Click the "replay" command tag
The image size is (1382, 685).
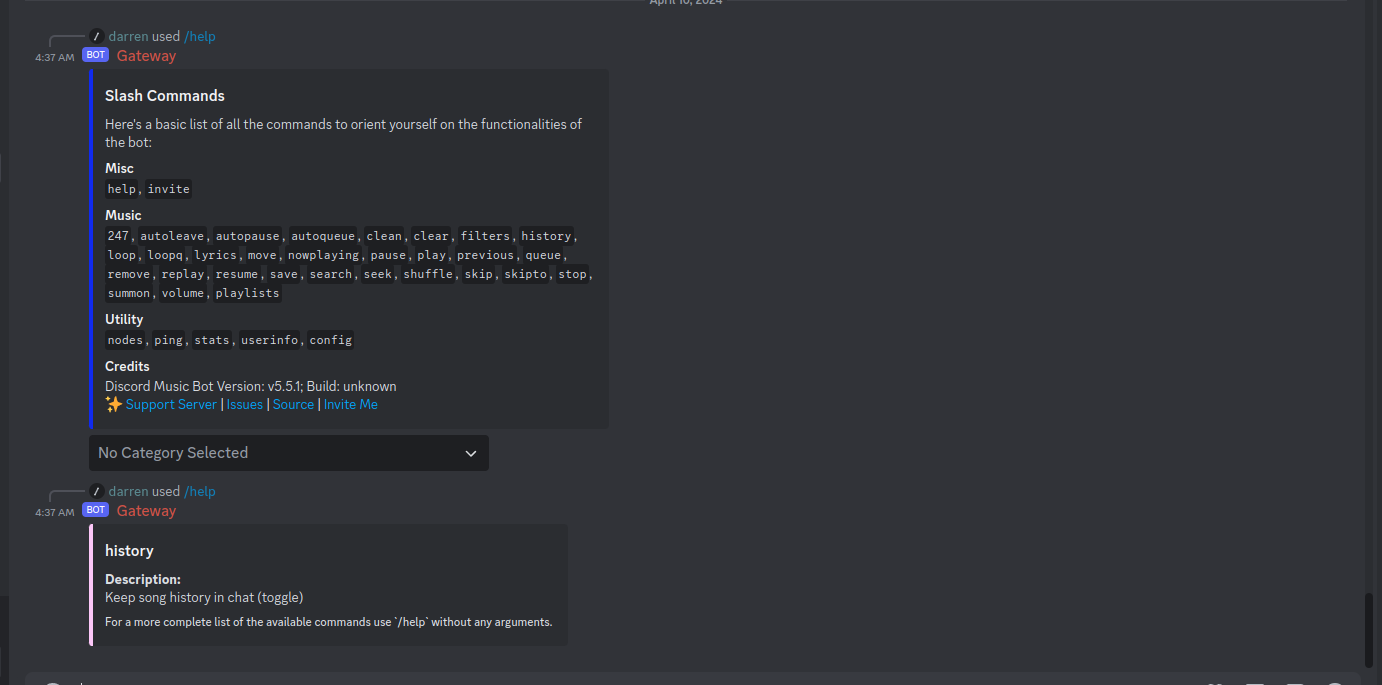click(182, 274)
